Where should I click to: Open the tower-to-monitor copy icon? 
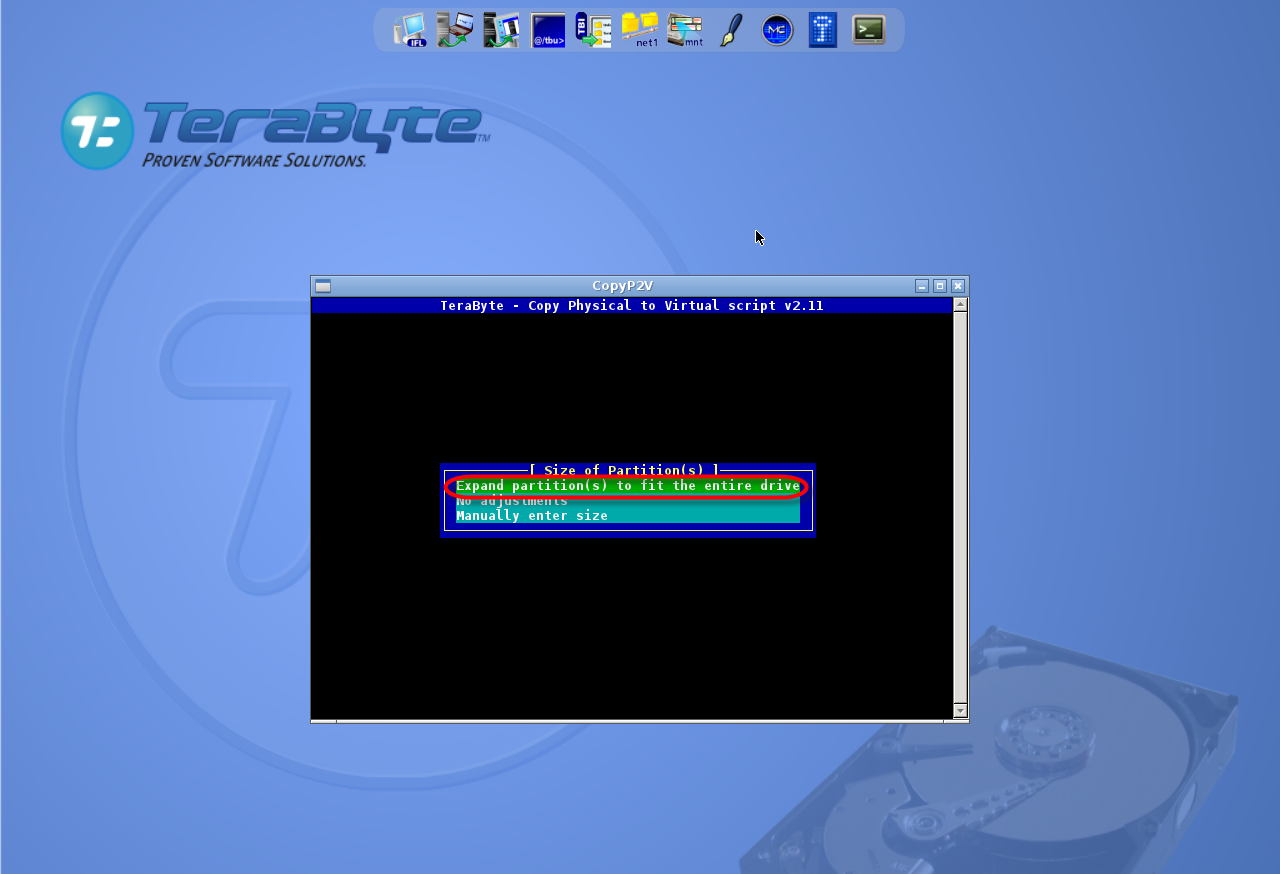tap(501, 30)
